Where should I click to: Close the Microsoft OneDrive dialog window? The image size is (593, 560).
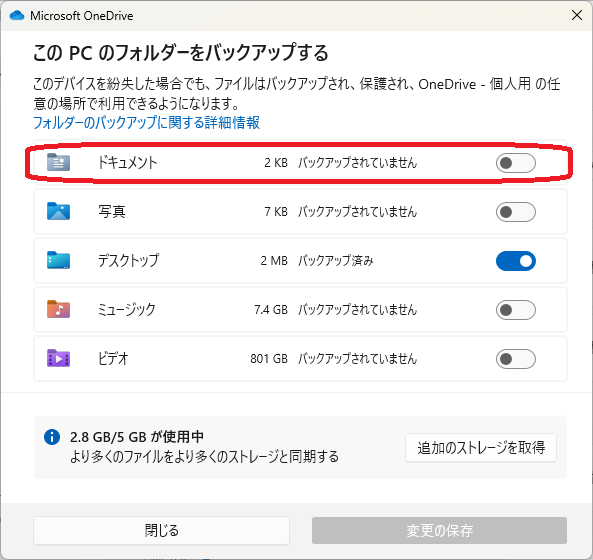[577, 16]
